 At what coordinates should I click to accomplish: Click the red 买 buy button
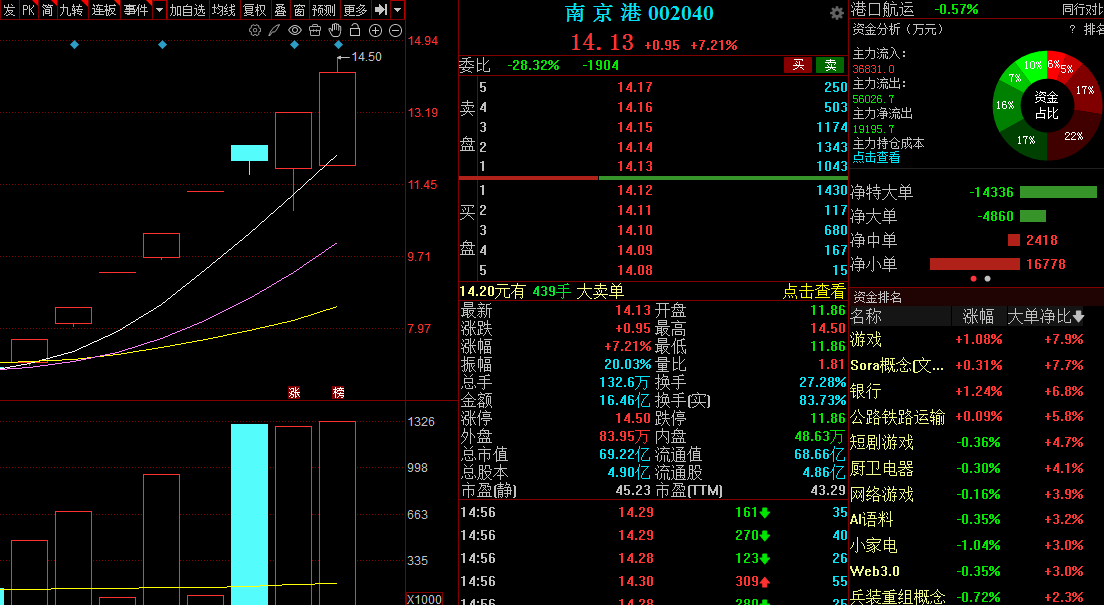[798, 65]
